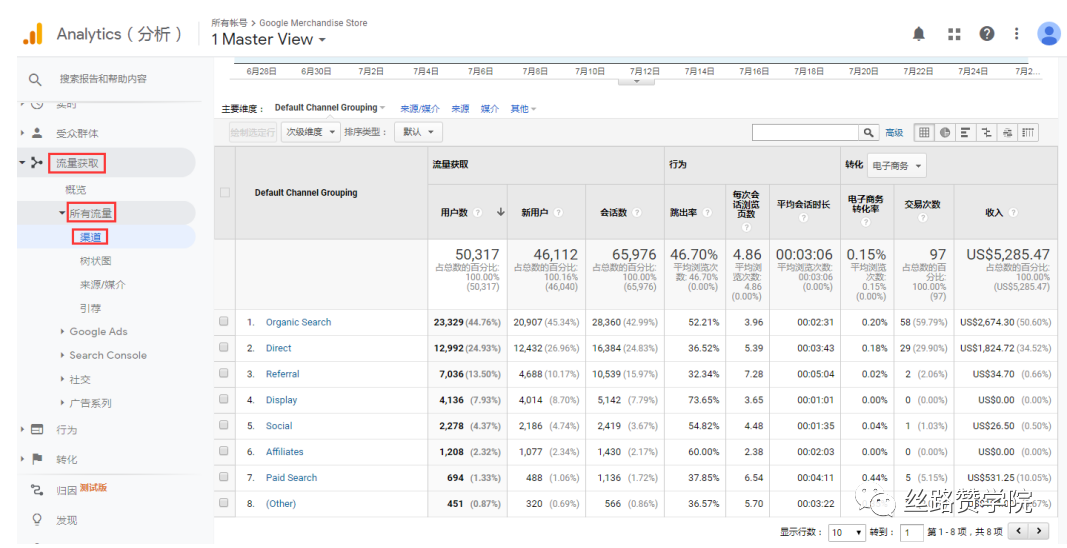
Task: Check the Affiliates row checkbox
Action: [224, 451]
